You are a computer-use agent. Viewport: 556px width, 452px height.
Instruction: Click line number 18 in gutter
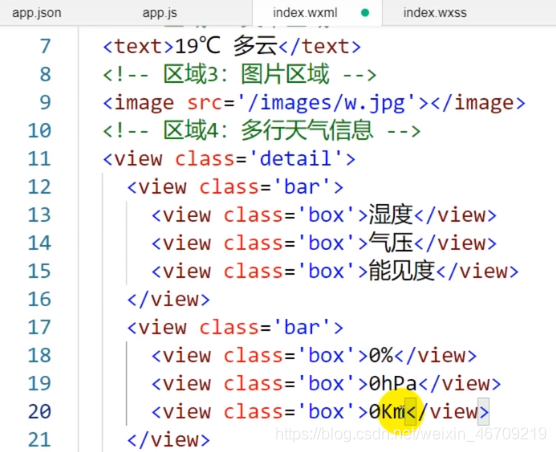[x=40, y=355]
